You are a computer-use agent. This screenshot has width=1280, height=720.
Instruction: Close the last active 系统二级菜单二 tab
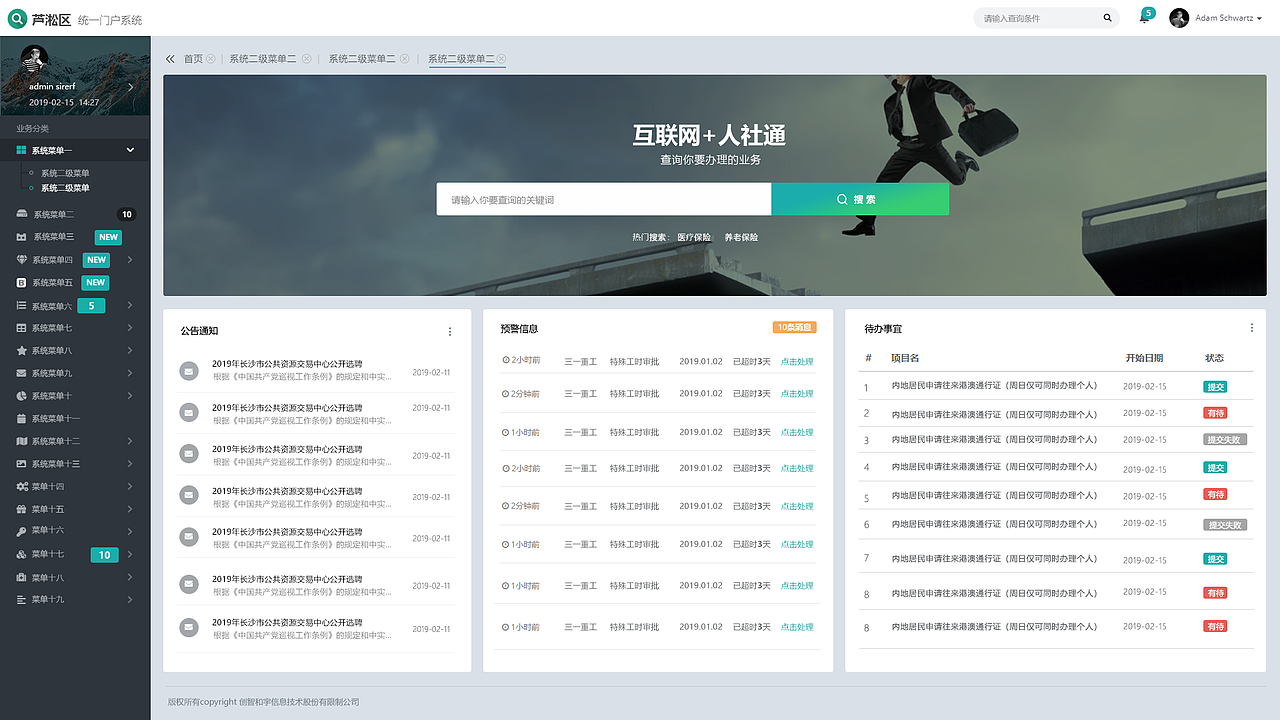(x=501, y=59)
